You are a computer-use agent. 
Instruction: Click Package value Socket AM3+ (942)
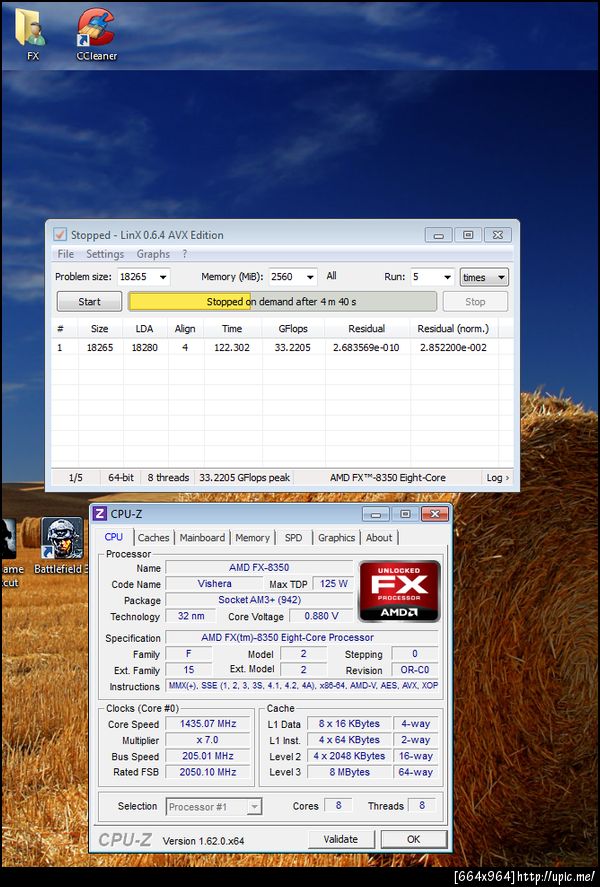259,600
